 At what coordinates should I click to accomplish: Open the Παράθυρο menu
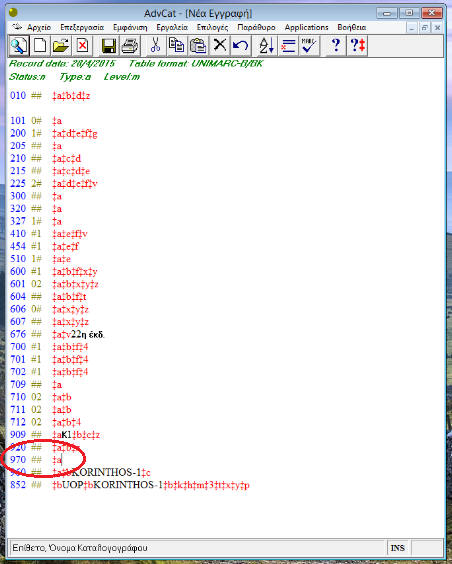click(256, 27)
